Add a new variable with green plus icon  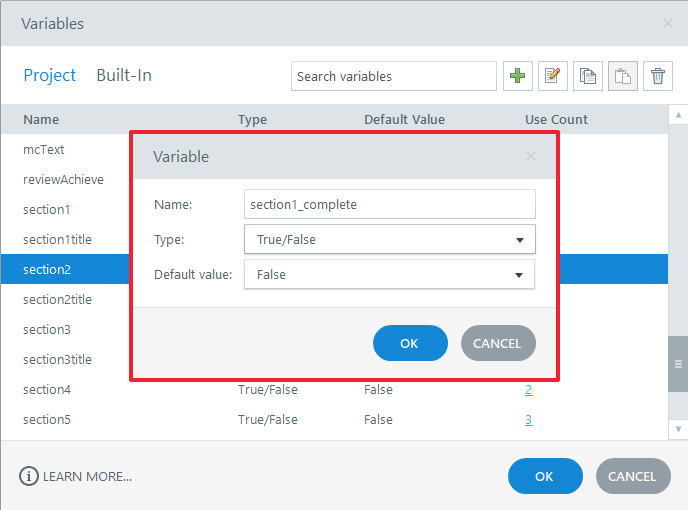[518, 76]
